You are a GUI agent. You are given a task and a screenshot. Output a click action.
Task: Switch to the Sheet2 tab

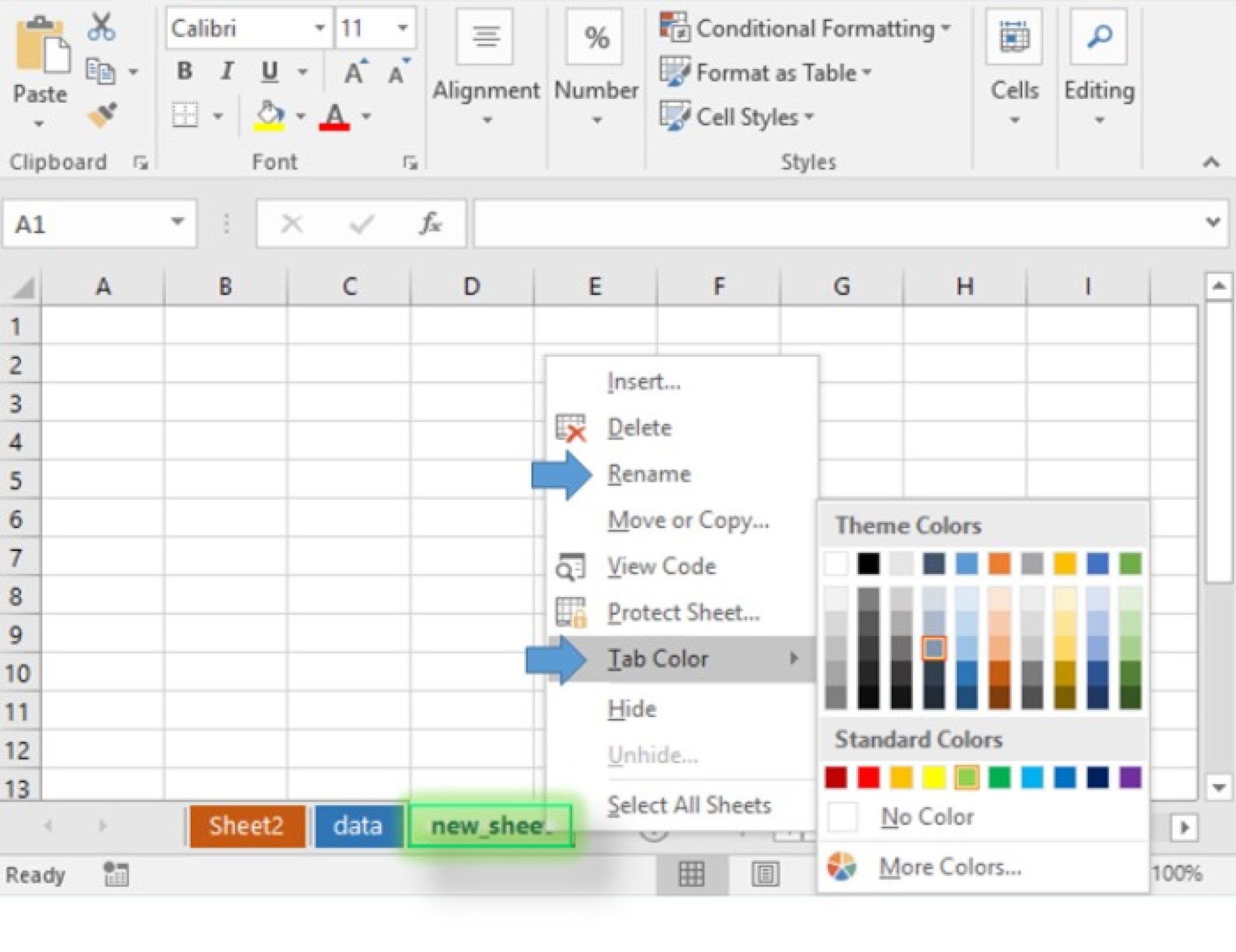coord(246,826)
